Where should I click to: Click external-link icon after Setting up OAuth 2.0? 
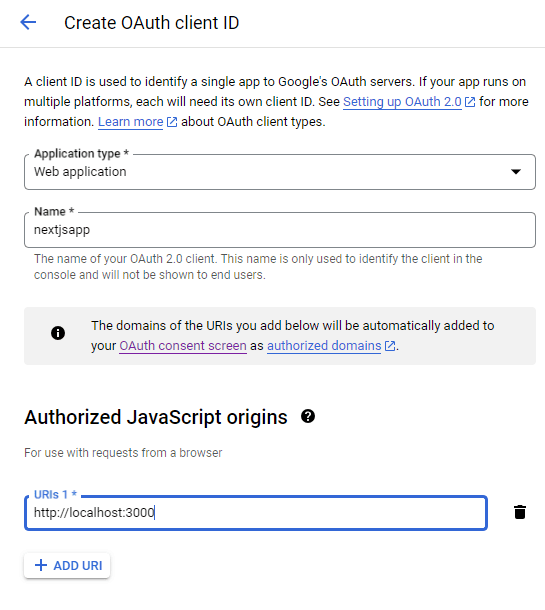470,102
